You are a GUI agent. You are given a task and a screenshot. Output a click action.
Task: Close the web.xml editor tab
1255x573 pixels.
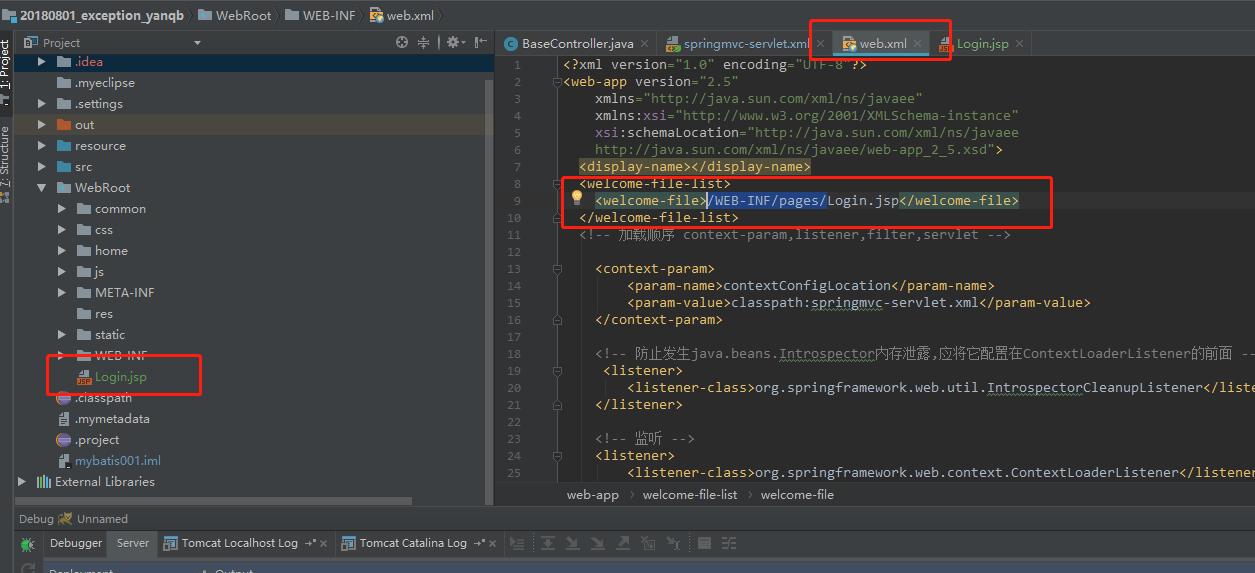click(917, 44)
